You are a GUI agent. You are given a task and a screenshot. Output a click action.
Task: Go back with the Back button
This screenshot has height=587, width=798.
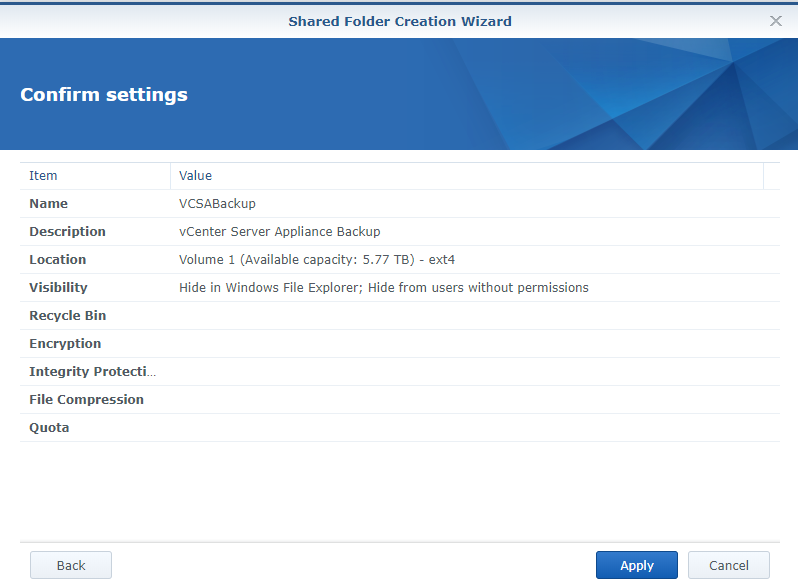coord(71,565)
